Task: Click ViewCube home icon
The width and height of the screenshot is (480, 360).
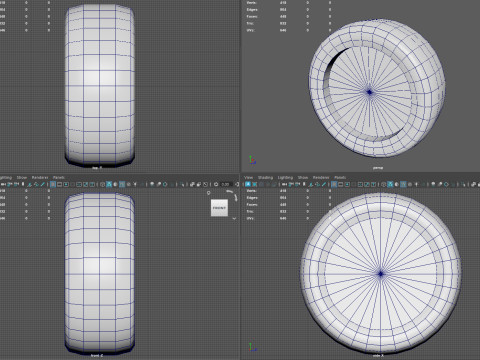Action: pyautogui.click(x=209, y=193)
